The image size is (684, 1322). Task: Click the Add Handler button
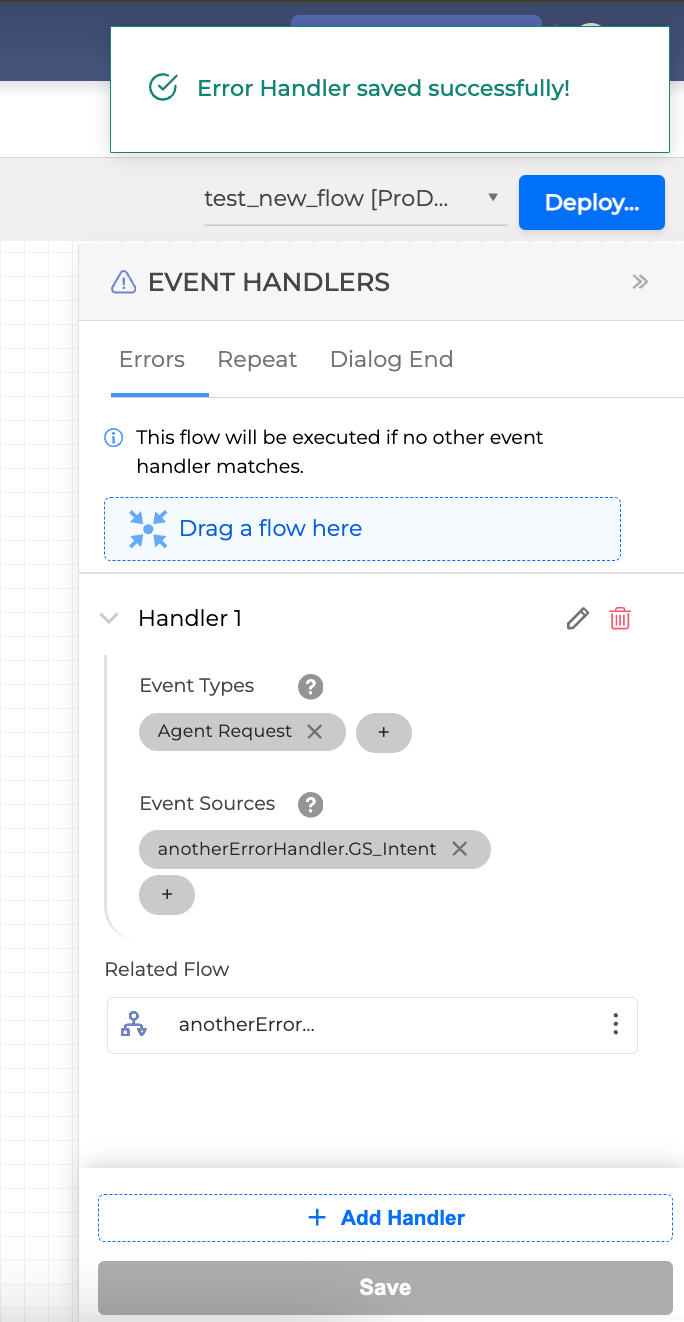(x=385, y=1218)
